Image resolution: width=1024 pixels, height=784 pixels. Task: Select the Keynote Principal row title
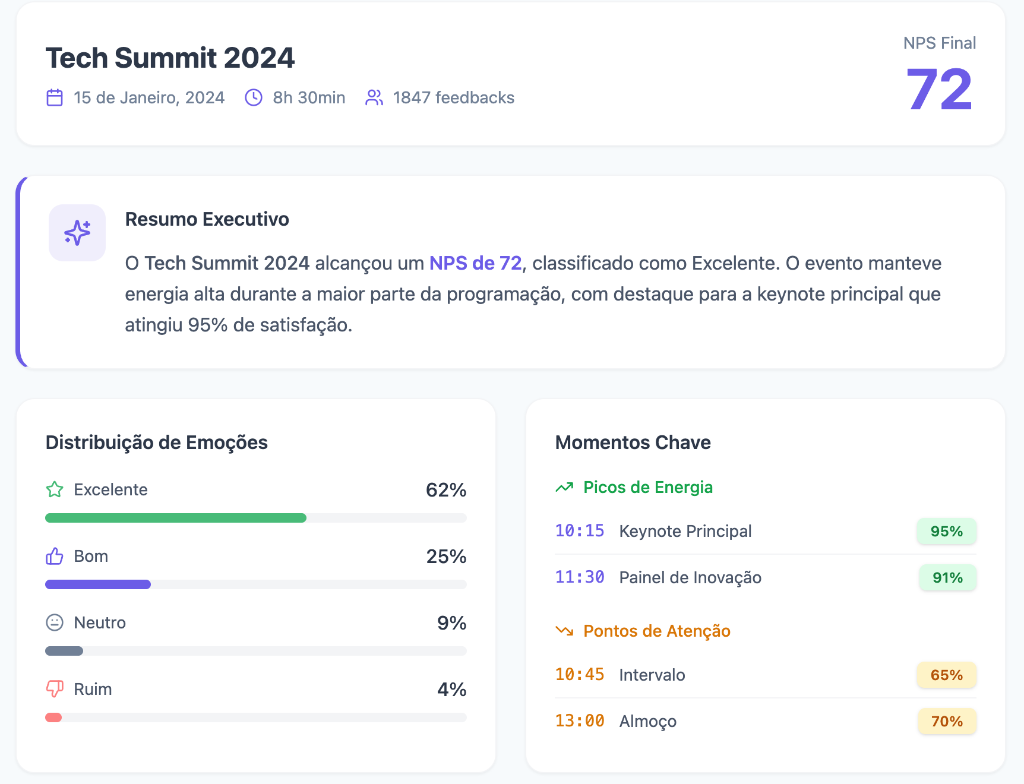[686, 531]
